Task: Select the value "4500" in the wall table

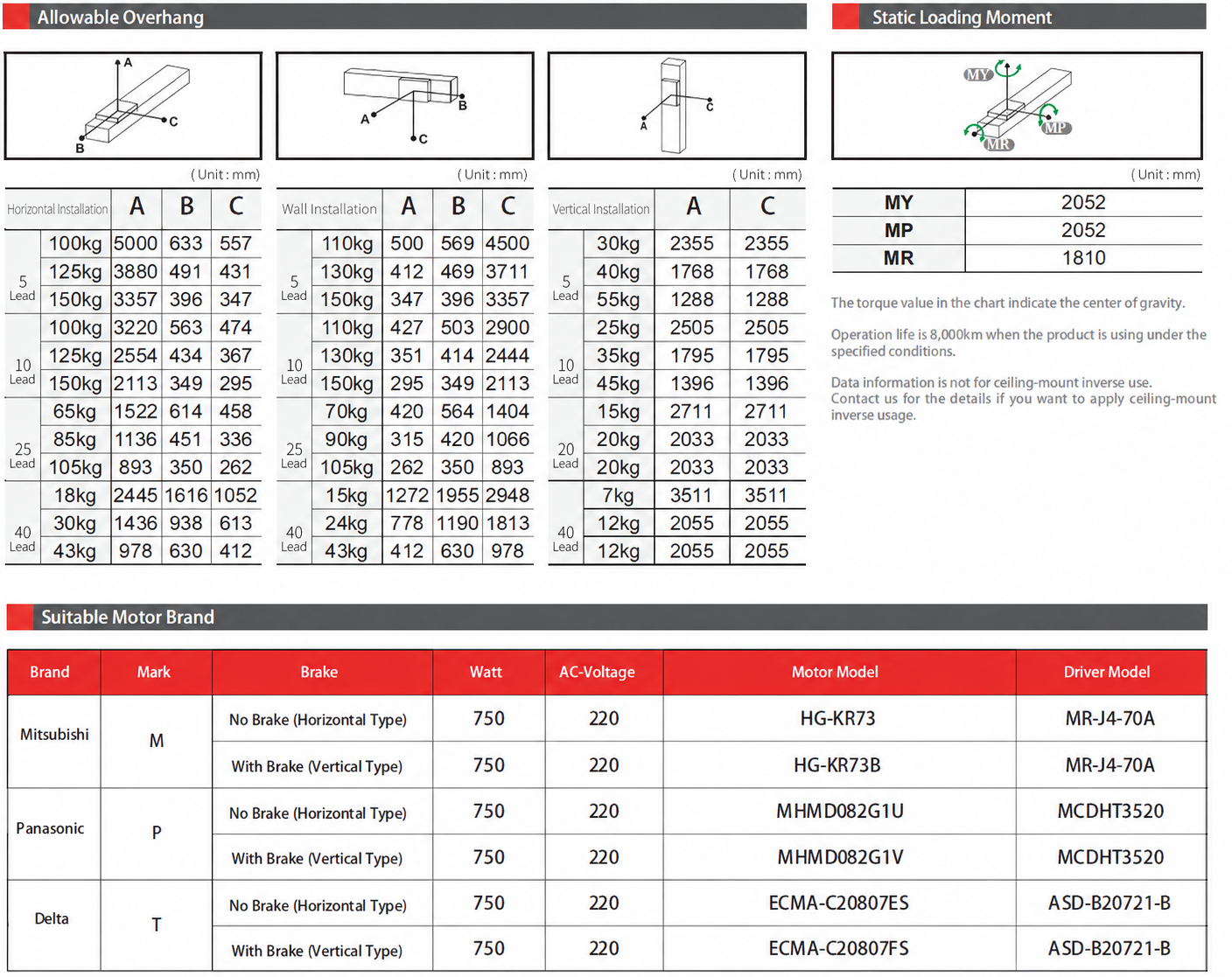Action: coord(507,243)
